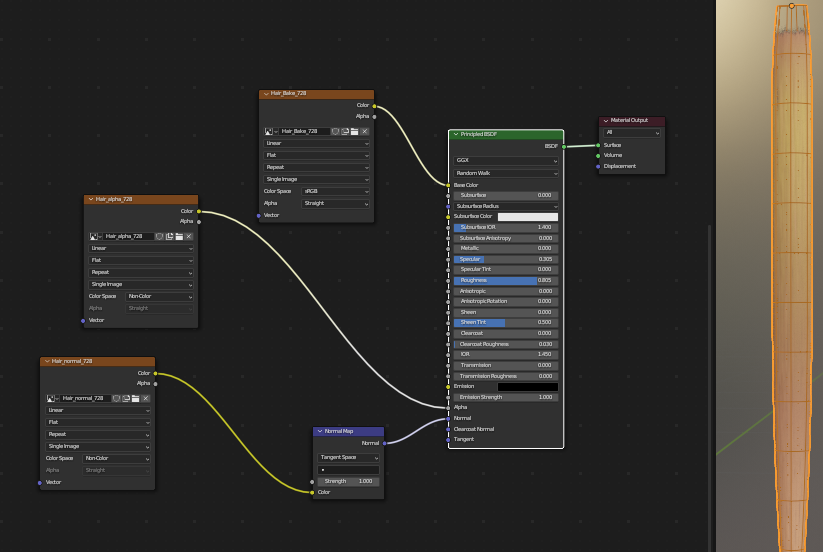Select the Normal Map node header
The image size is (823, 552).
[x=350, y=431]
